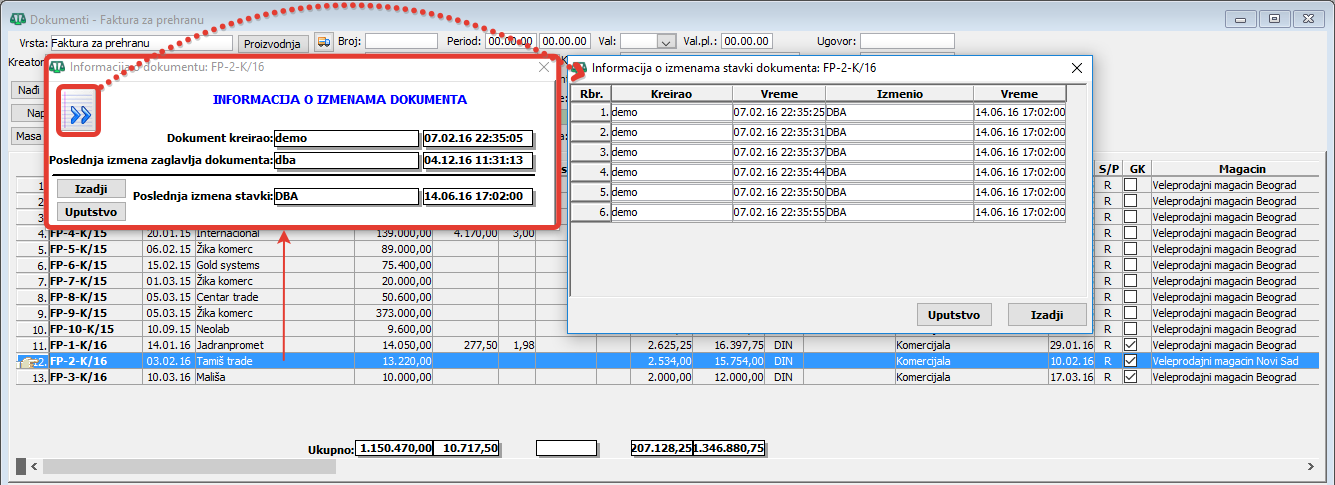Click the Proizvodnja button
Image resolution: width=1335 pixels, height=485 pixels.
[274, 43]
